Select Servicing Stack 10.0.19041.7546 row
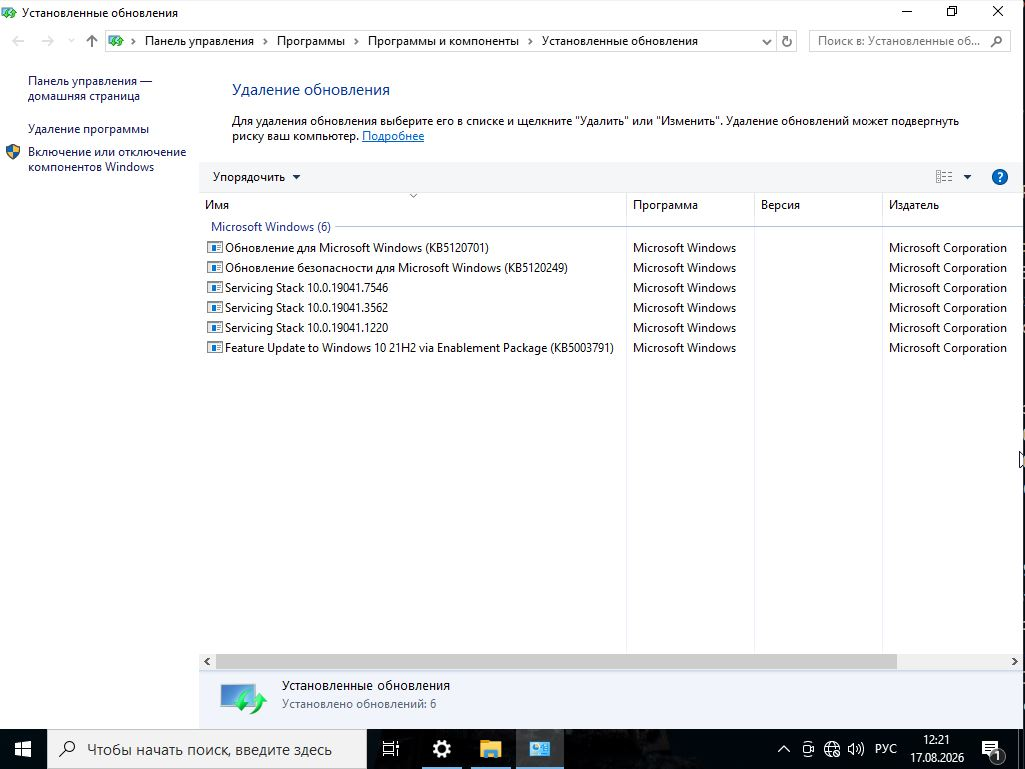The height and width of the screenshot is (769, 1025). click(611, 288)
